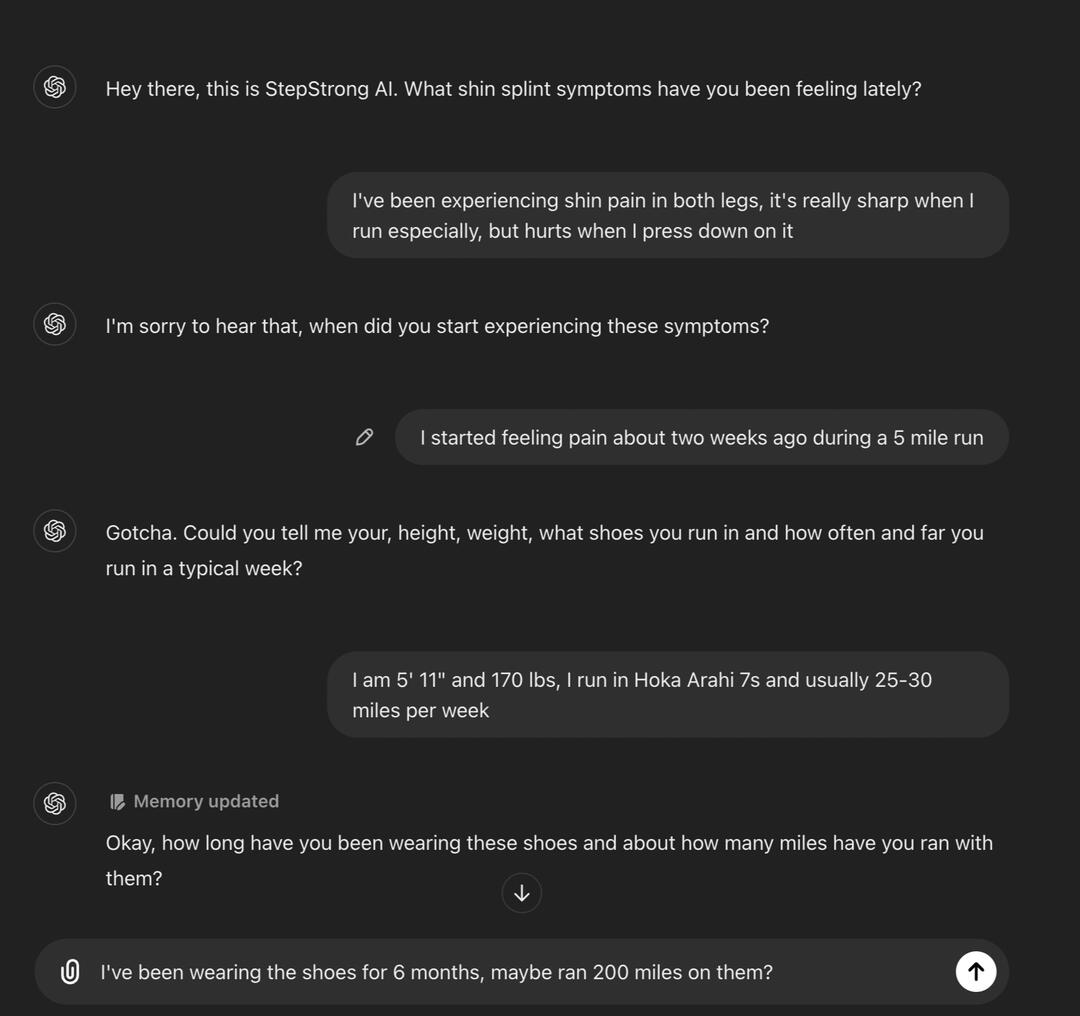Click the avatar beside the StepStrong AI greeting
The height and width of the screenshot is (1016, 1080).
(x=55, y=88)
